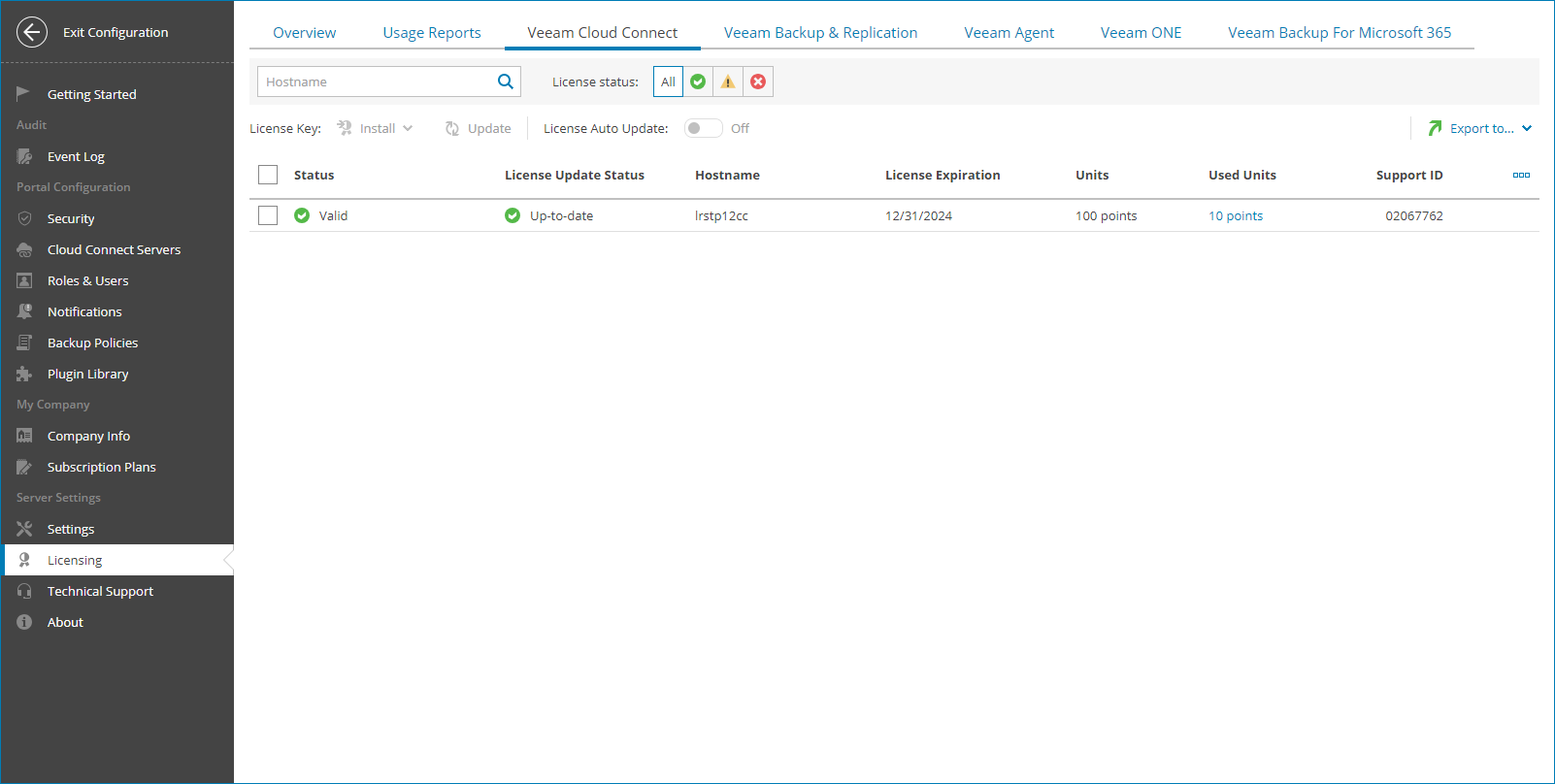The width and height of the screenshot is (1555, 784).
Task: Click the 02067762 support ID cell
Action: tap(1414, 215)
